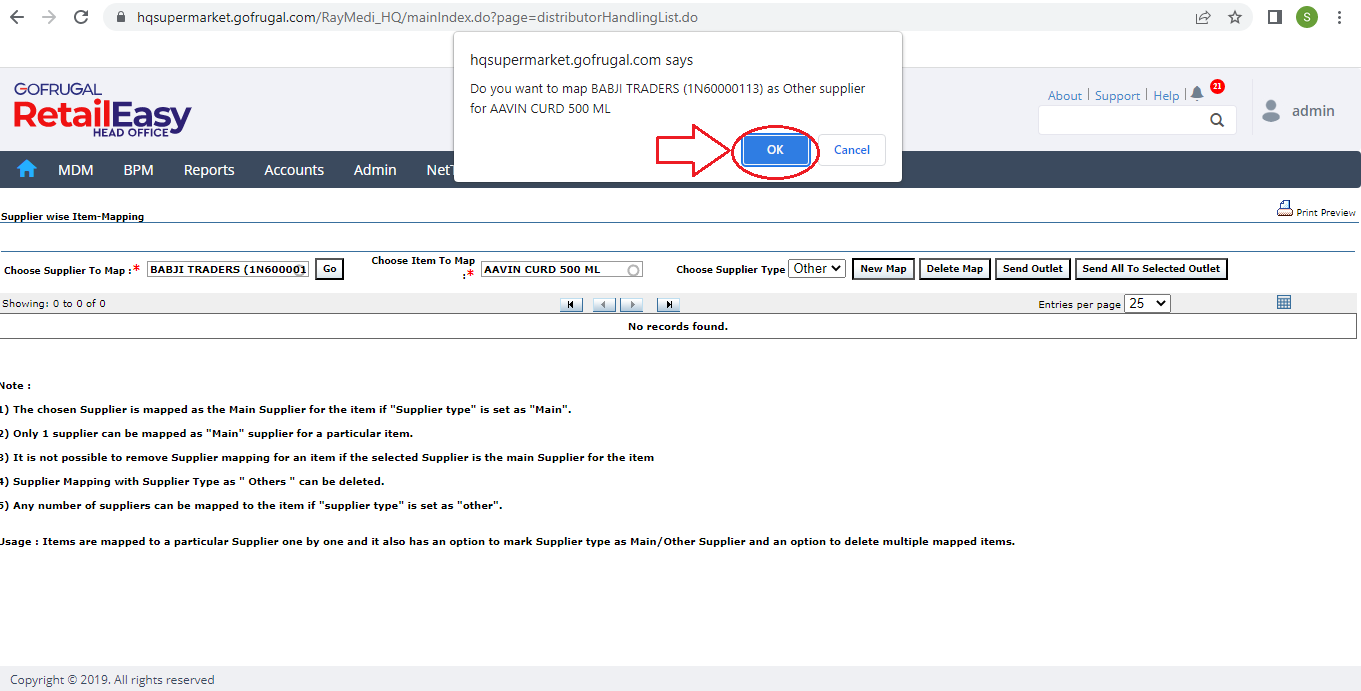
Task: Click the site lock icon in address bar
Action: [121, 18]
